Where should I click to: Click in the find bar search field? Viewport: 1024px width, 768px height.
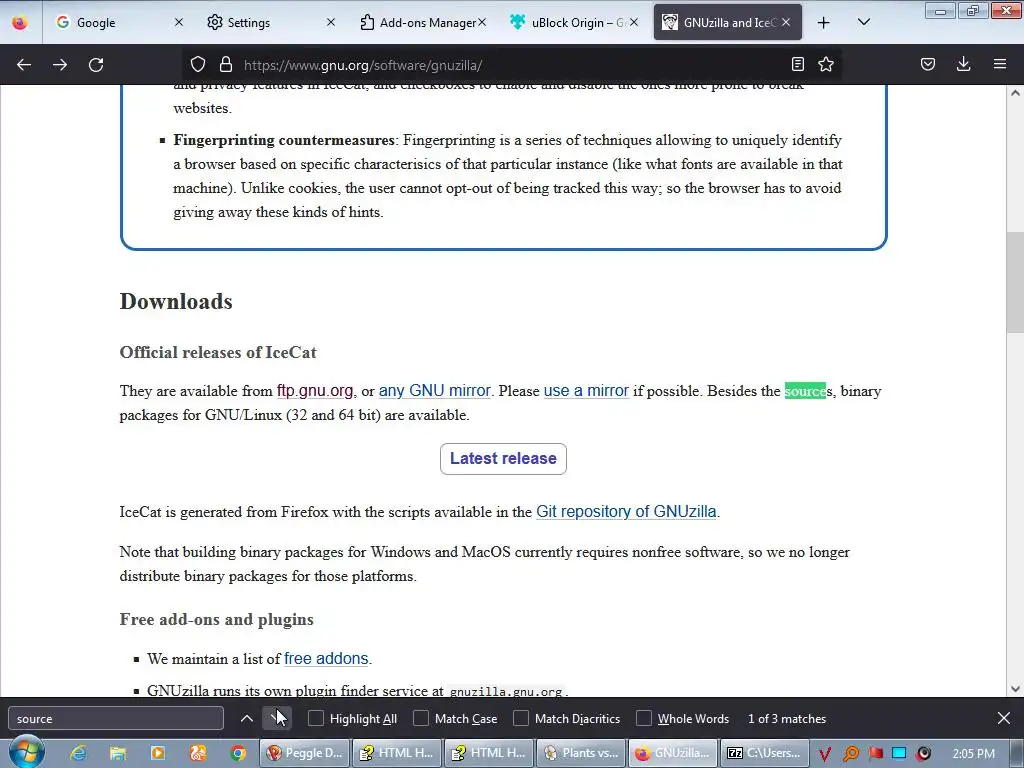pyautogui.click(x=116, y=718)
